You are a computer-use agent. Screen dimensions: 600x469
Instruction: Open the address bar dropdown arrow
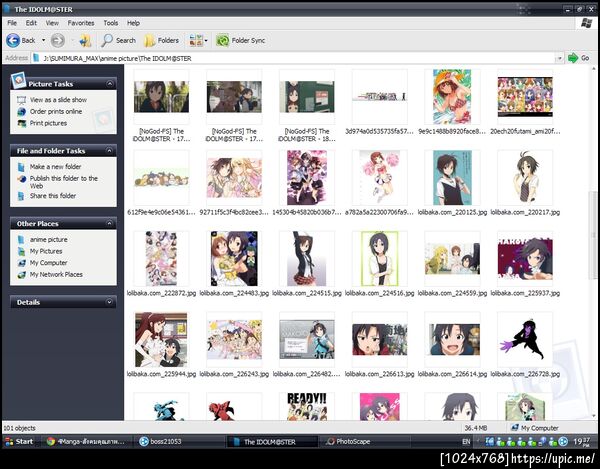coord(559,58)
